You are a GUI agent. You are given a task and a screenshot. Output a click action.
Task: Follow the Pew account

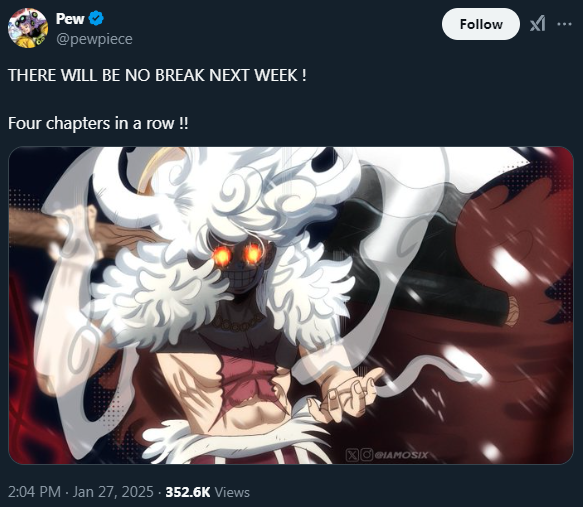[481, 24]
